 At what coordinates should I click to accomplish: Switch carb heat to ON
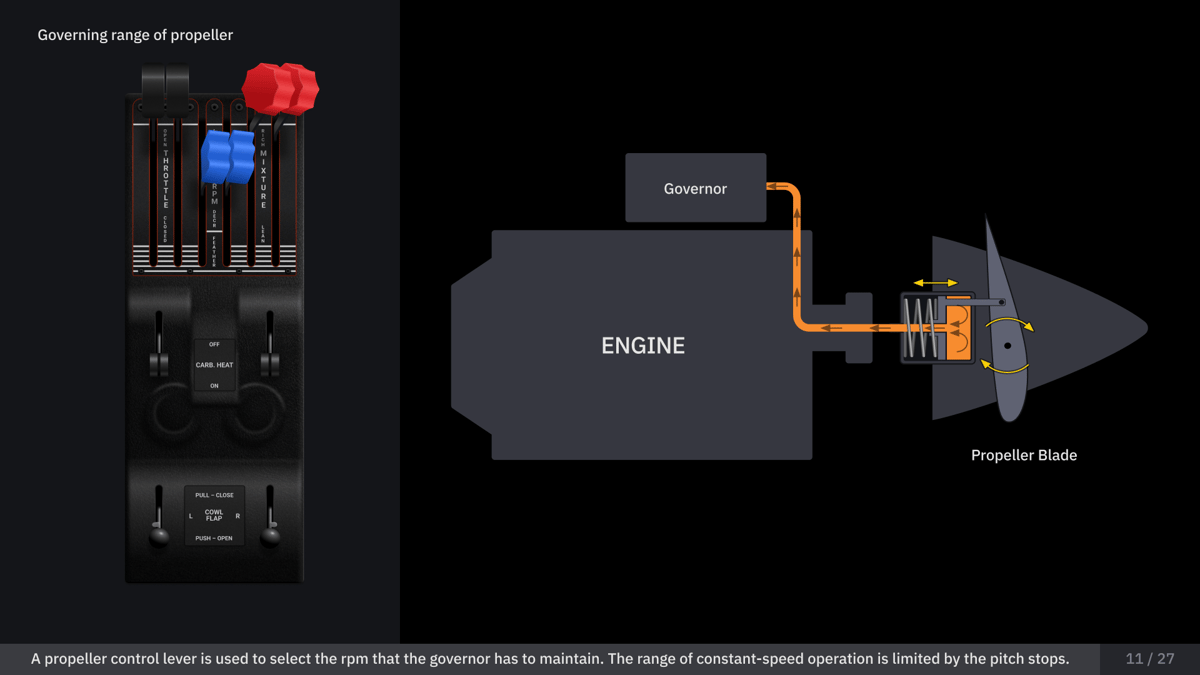coord(214,386)
